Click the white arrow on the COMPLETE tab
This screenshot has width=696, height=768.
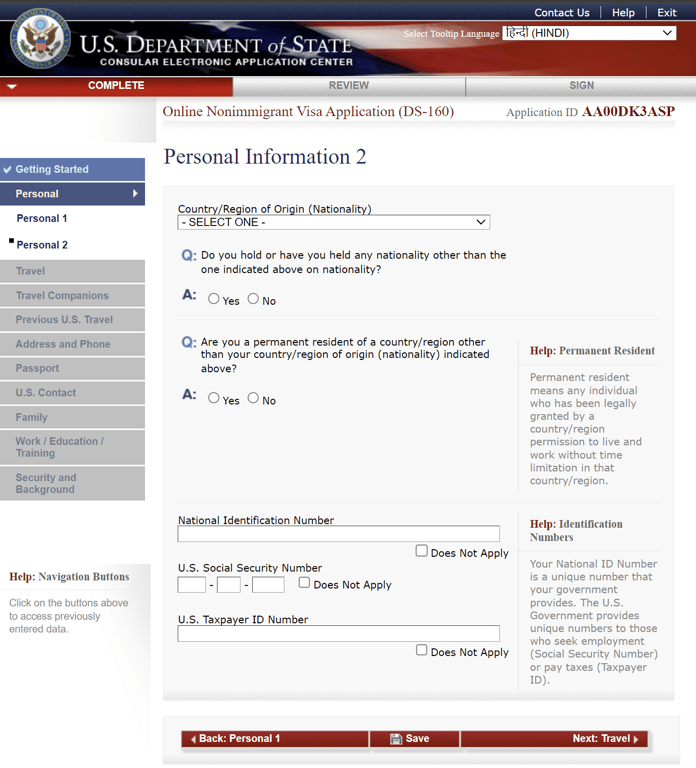point(12,86)
